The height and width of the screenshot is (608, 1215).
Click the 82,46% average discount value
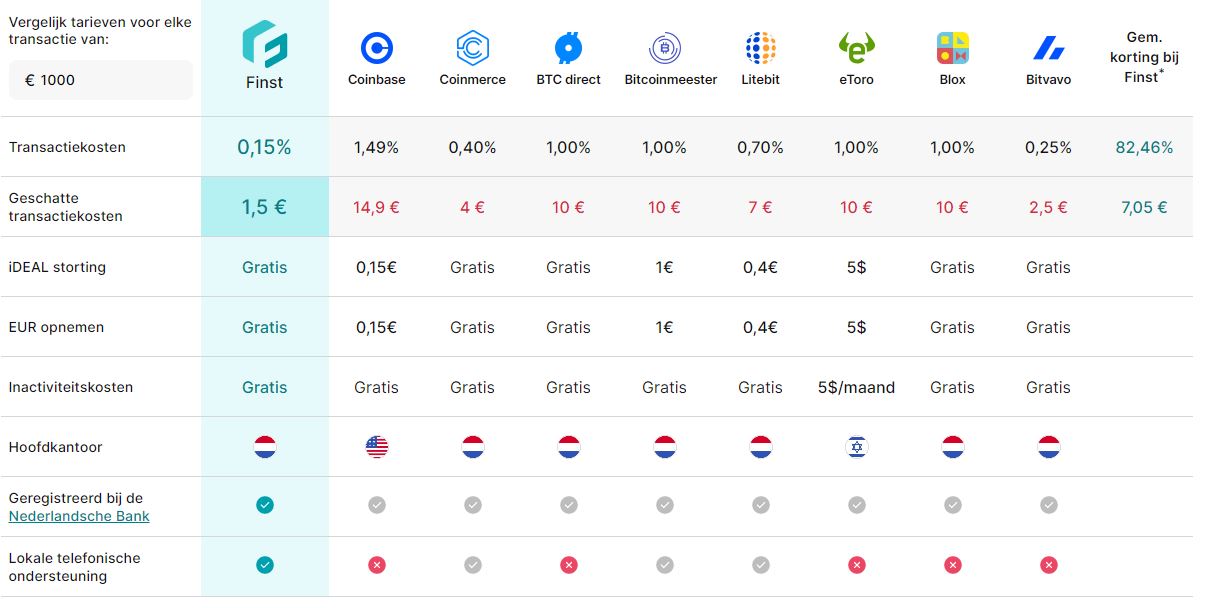click(x=1144, y=147)
